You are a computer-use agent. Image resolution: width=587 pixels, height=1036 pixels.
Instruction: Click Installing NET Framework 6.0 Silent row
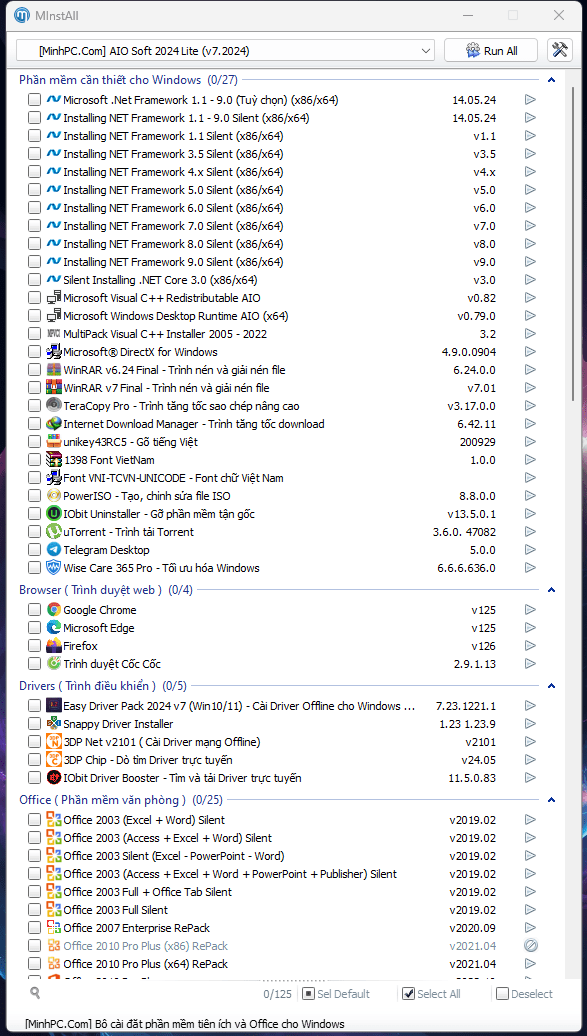pyautogui.click(x=283, y=207)
